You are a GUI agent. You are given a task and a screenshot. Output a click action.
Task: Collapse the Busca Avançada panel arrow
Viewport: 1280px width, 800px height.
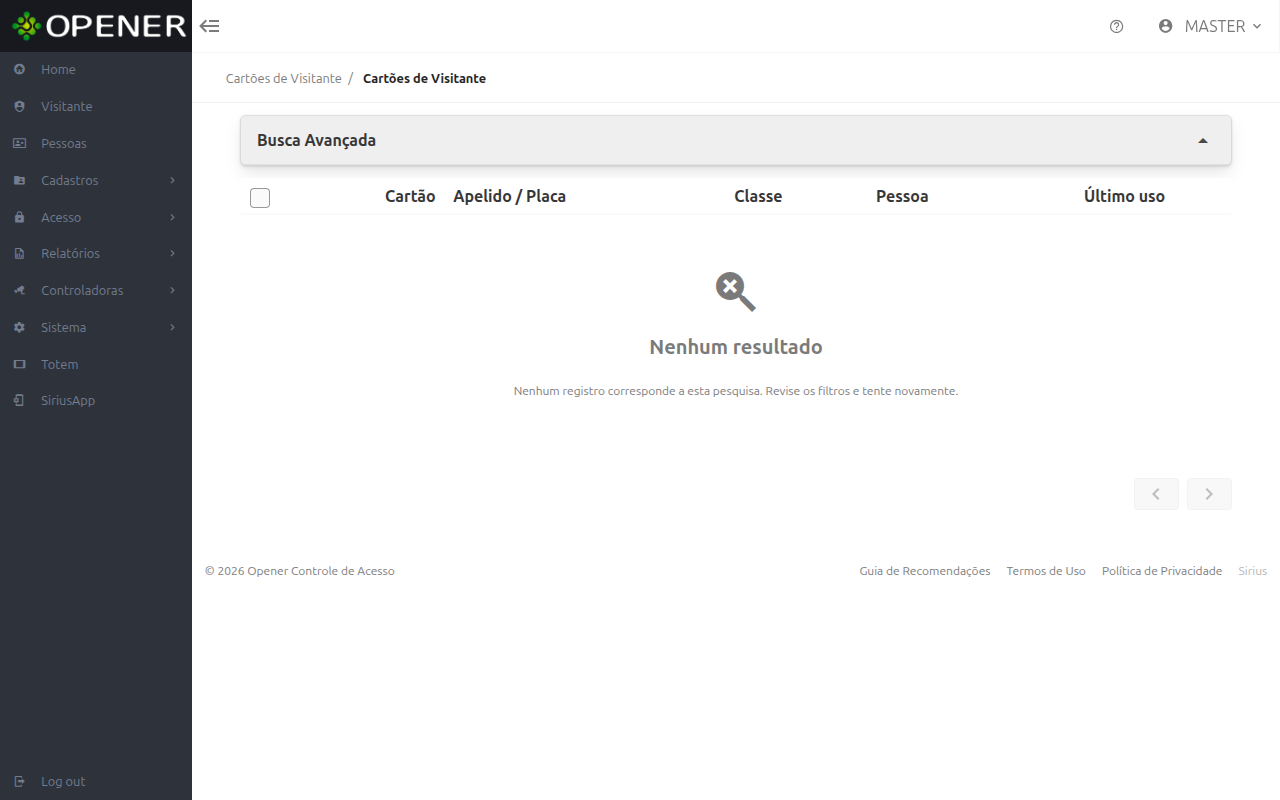pos(1203,141)
